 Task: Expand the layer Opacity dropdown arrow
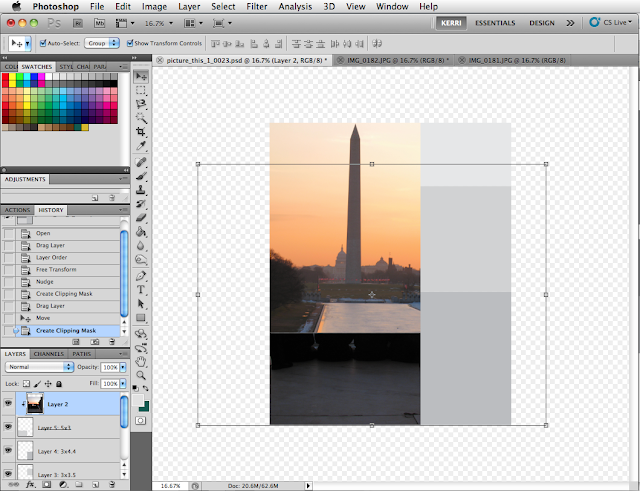(125, 367)
